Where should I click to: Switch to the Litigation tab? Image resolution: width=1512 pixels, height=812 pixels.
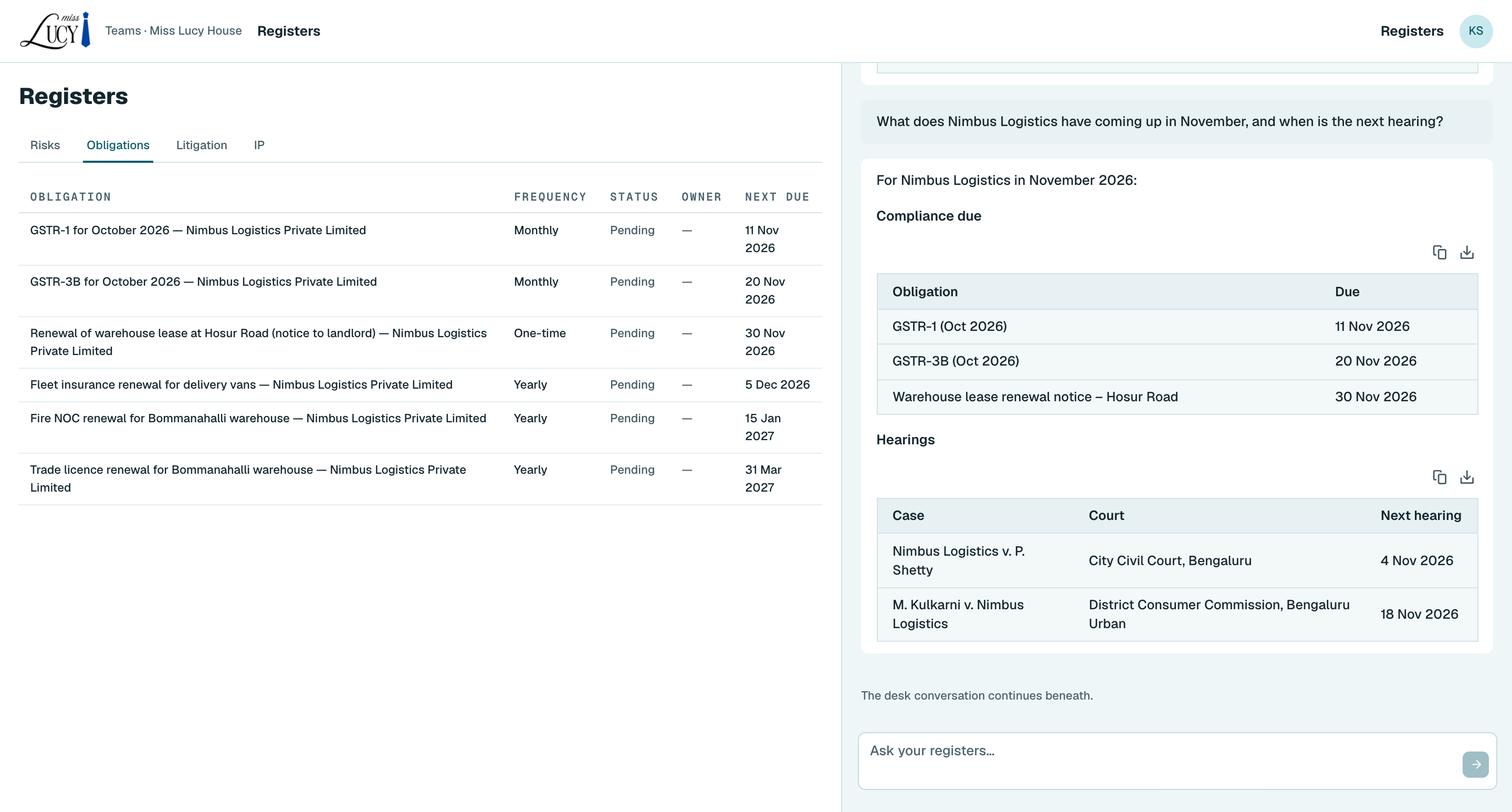point(201,145)
